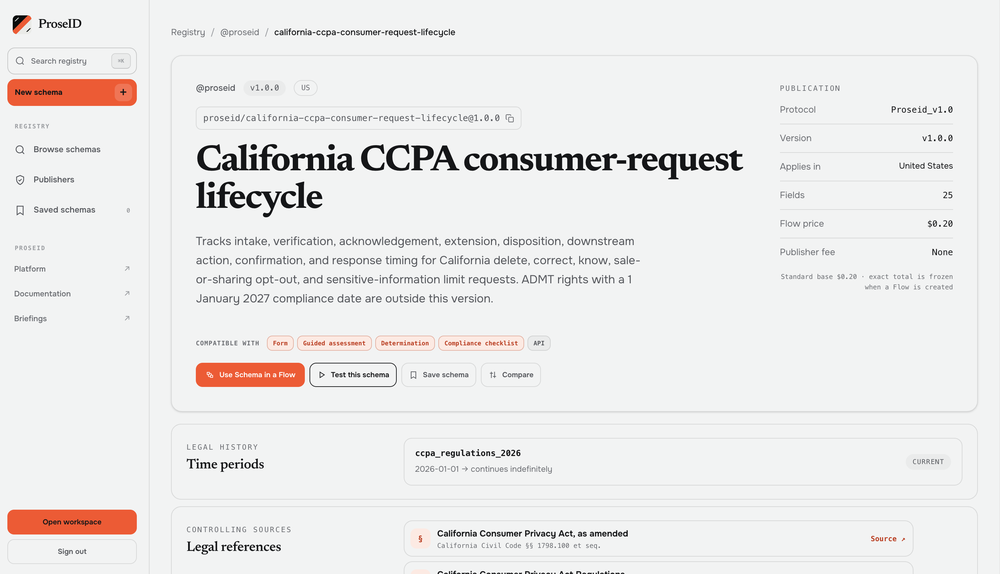The width and height of the screenshot is (1000, 574).
Task: Click the Platform external link arrow
Action: 127,269
